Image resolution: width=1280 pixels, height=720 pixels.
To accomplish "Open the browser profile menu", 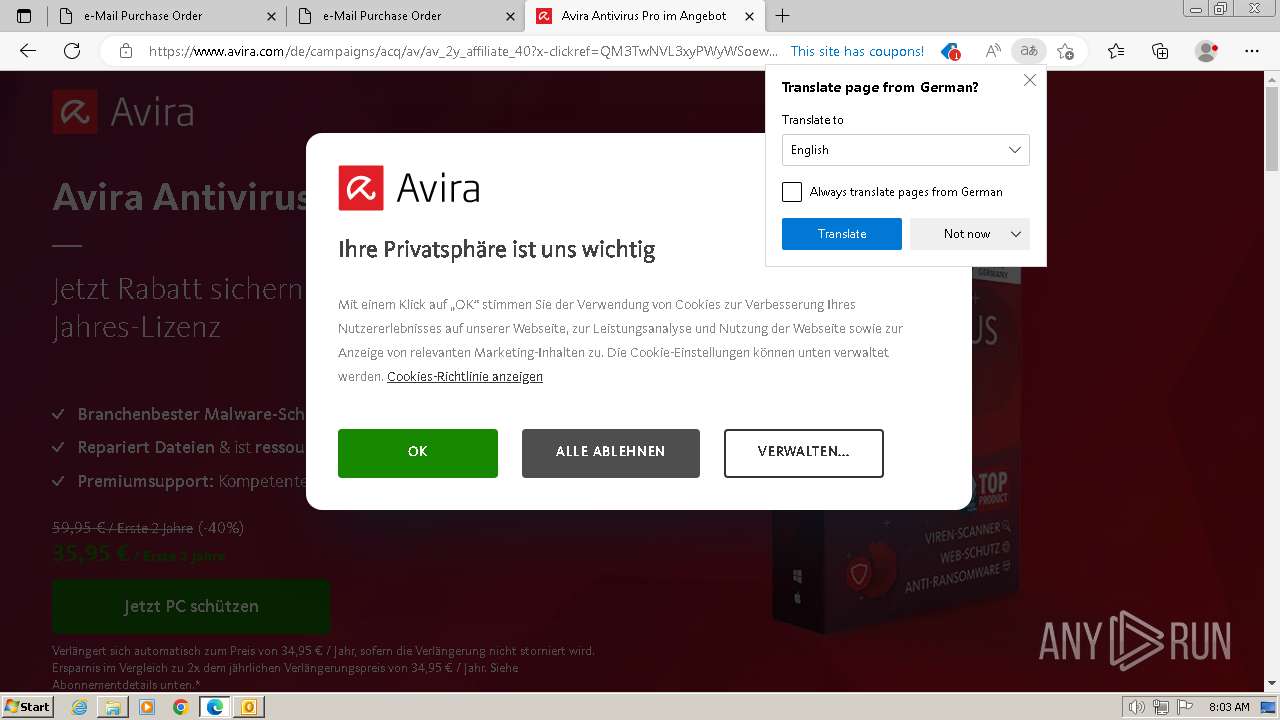I will tap(1207, 51).
